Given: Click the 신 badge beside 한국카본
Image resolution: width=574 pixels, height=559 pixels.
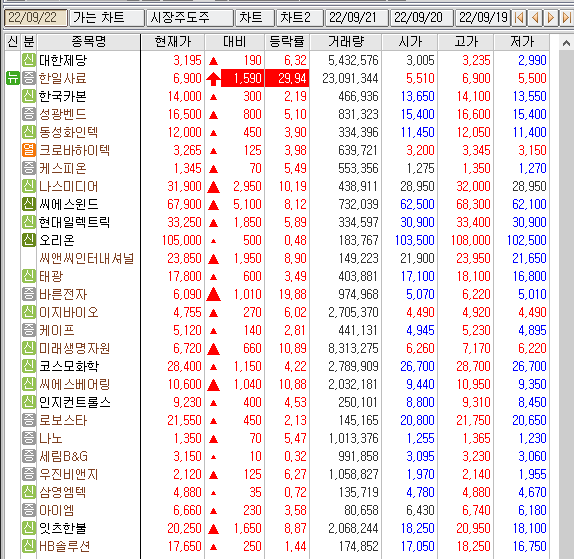Looking at the screenshot, I should tap(29, 96).
